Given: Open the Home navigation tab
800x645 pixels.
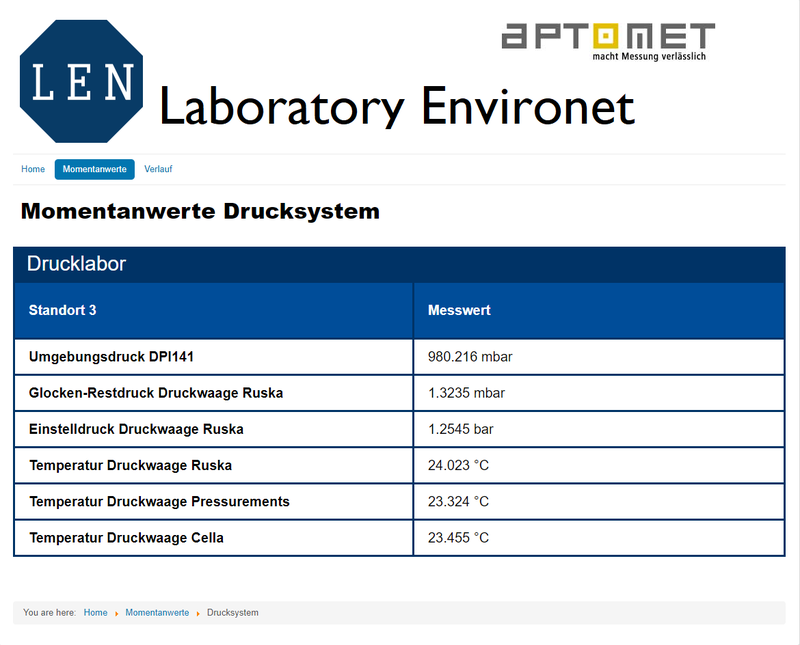Looking at the screenshot, I should pos(33,169).
